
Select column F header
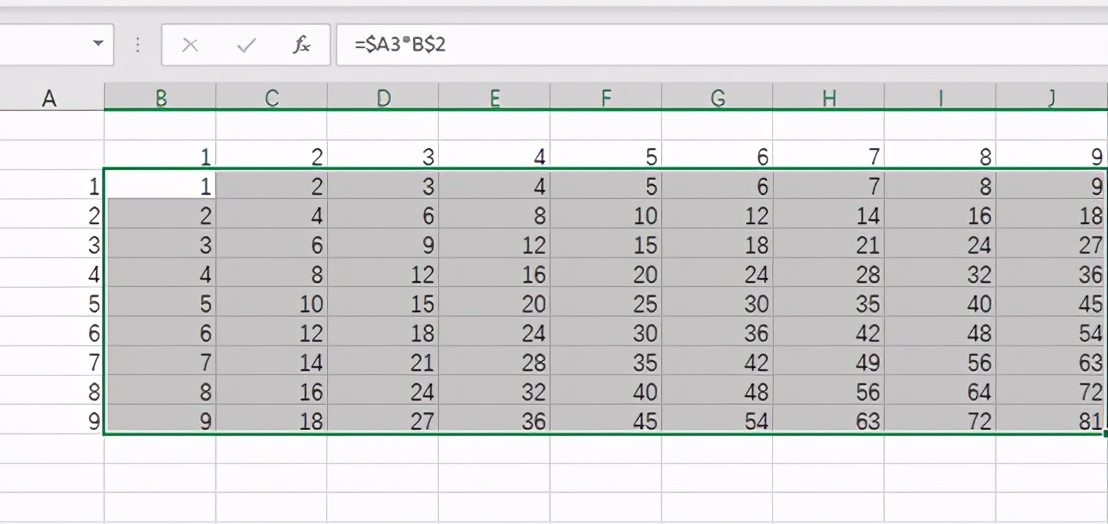click(605, 98)
